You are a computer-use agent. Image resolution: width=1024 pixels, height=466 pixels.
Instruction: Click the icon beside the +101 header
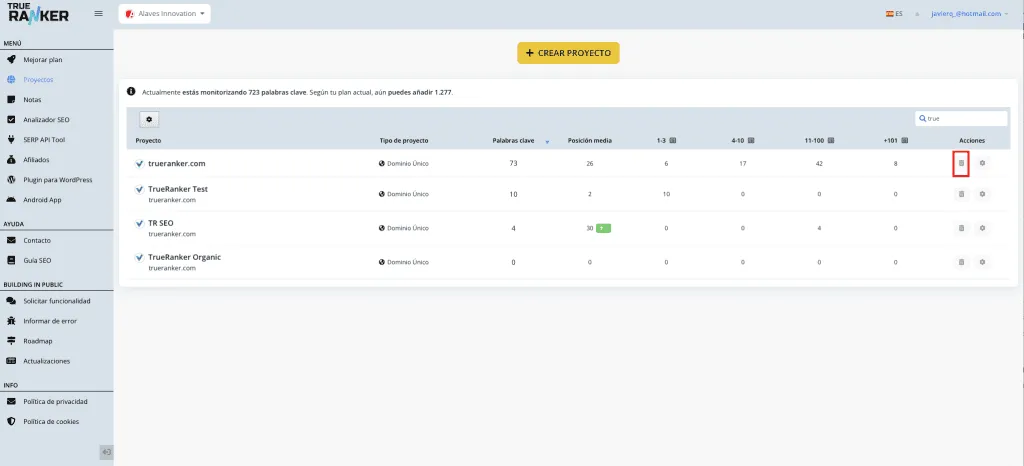[x=905, y=140]
